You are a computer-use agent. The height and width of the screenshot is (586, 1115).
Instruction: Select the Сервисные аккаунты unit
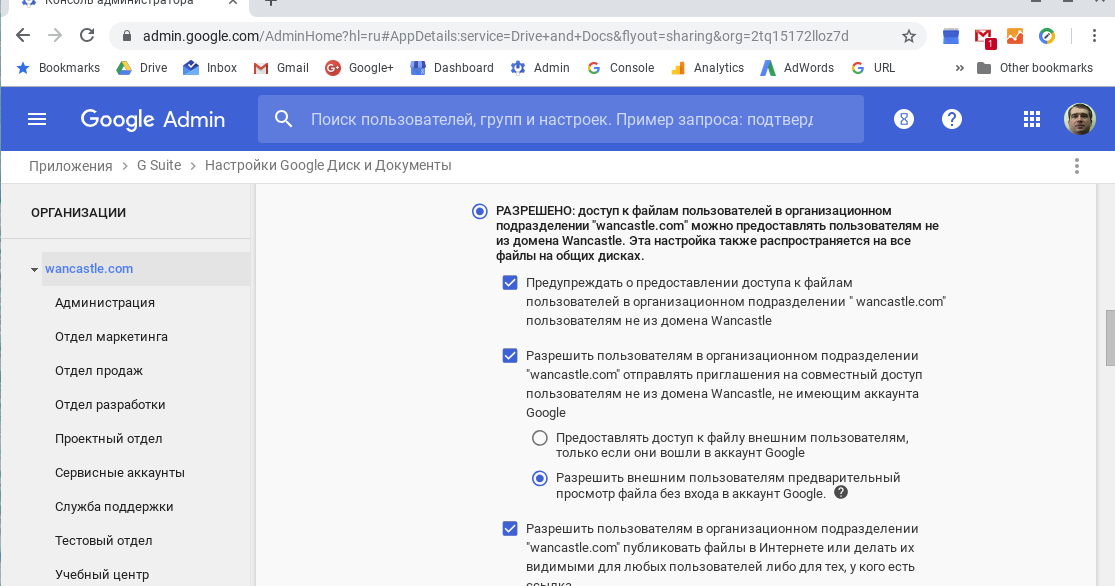pos(119,473)
